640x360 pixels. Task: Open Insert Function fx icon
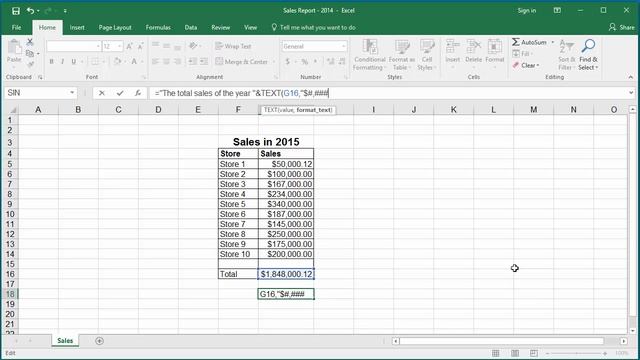point(138,93)
